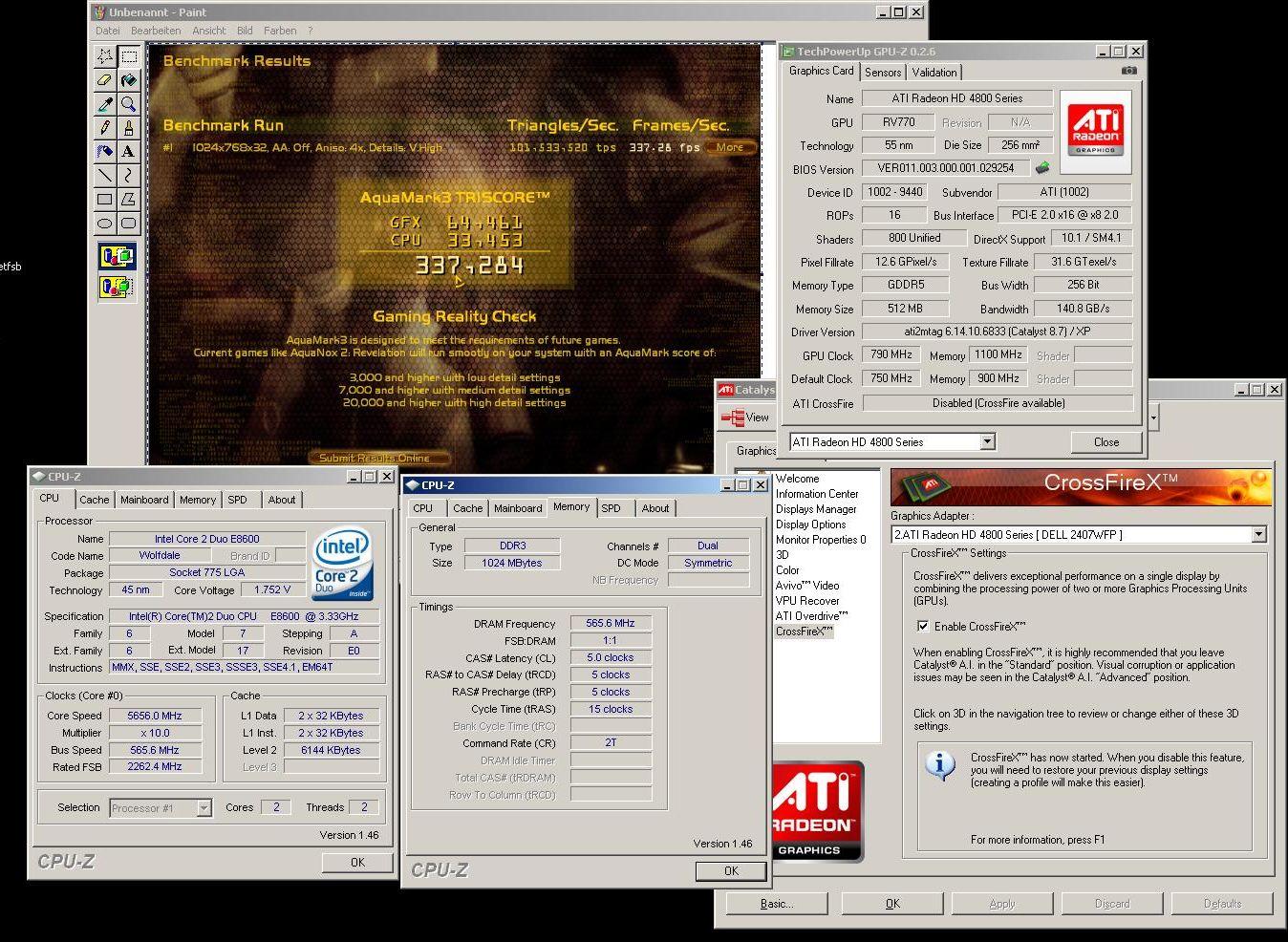Open the Cache tab in CPU-Z memory timings window
Image resolution: width=1288 pixels, height=942 pixels.
point(468,508)
